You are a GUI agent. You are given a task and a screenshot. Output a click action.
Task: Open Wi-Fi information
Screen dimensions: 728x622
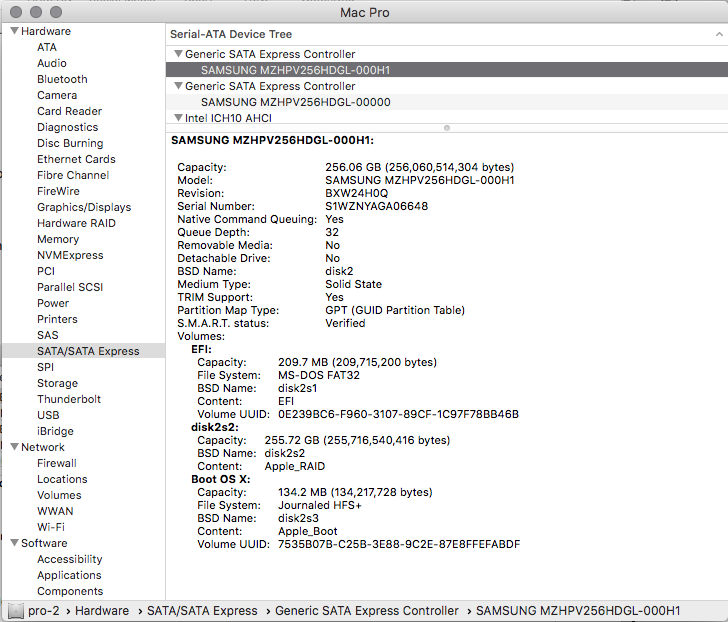pos(51,528)
